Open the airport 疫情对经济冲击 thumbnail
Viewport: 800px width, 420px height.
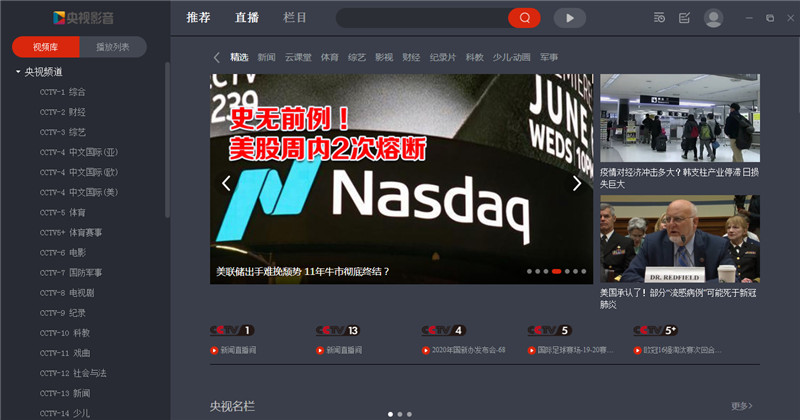click(x=680, y=118)
